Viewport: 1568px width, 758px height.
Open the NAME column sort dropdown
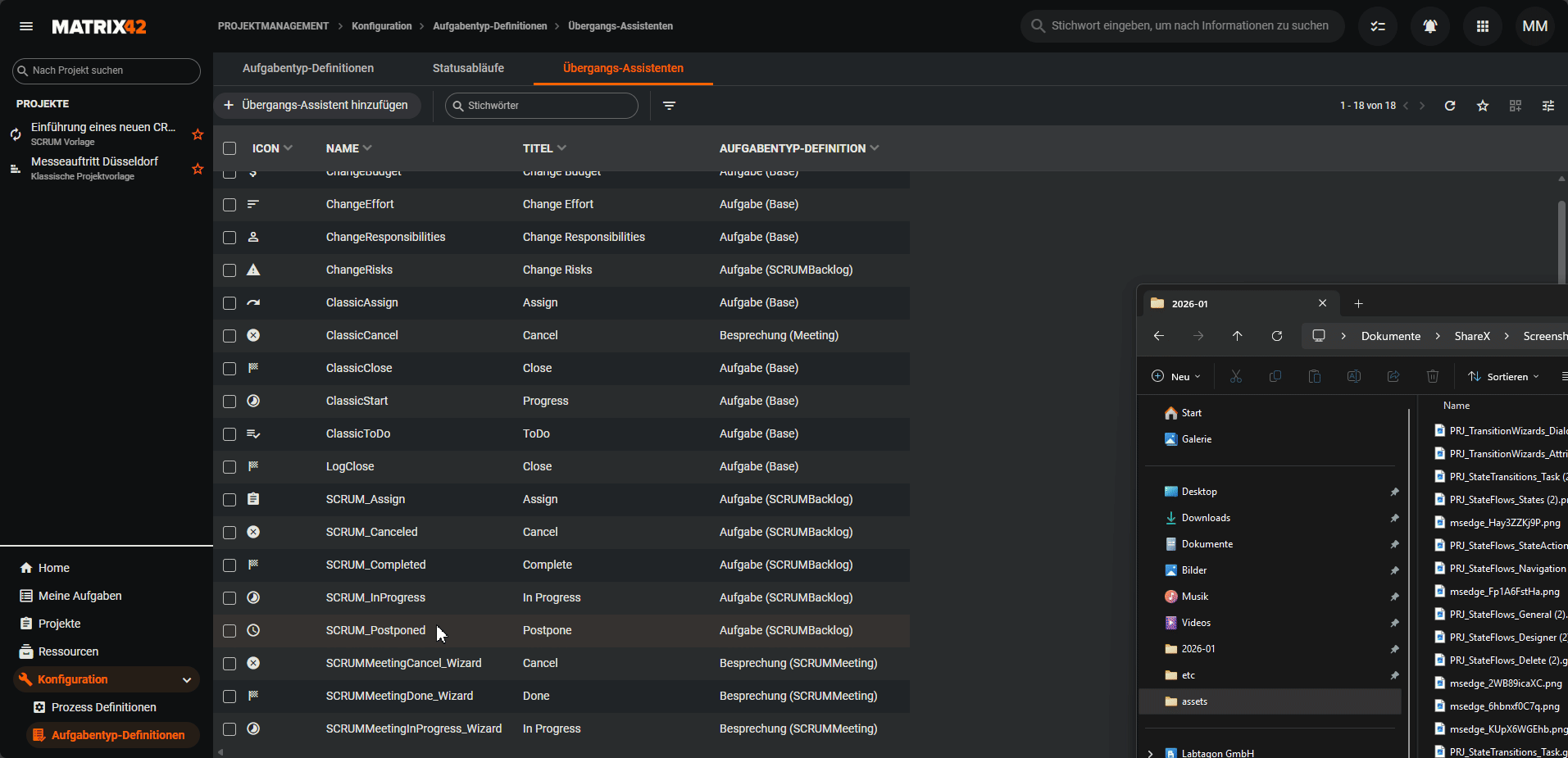coord(367,148)
